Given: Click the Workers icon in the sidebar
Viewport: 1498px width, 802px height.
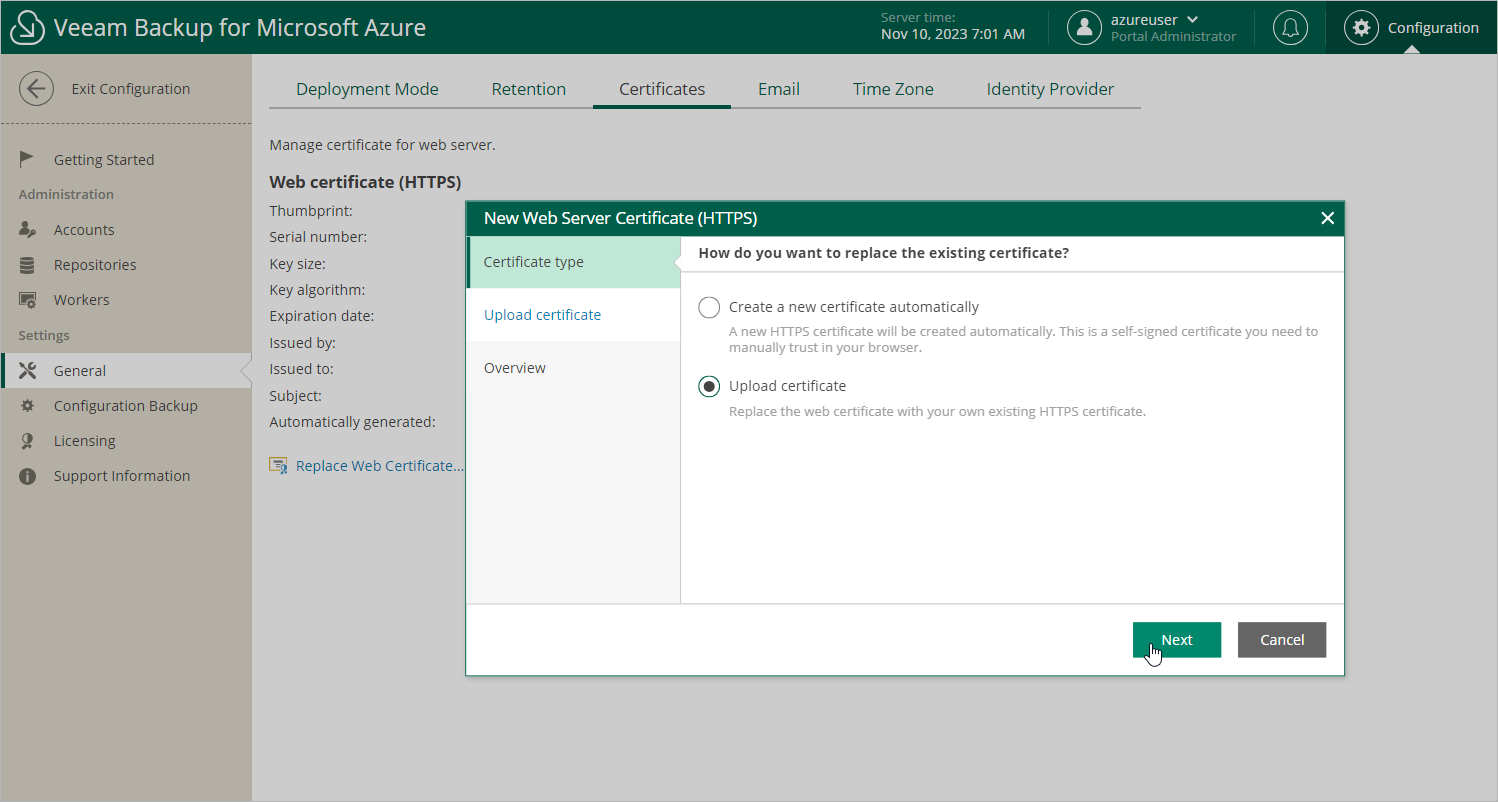Looking at the screenshot, I should pos(28,300).
